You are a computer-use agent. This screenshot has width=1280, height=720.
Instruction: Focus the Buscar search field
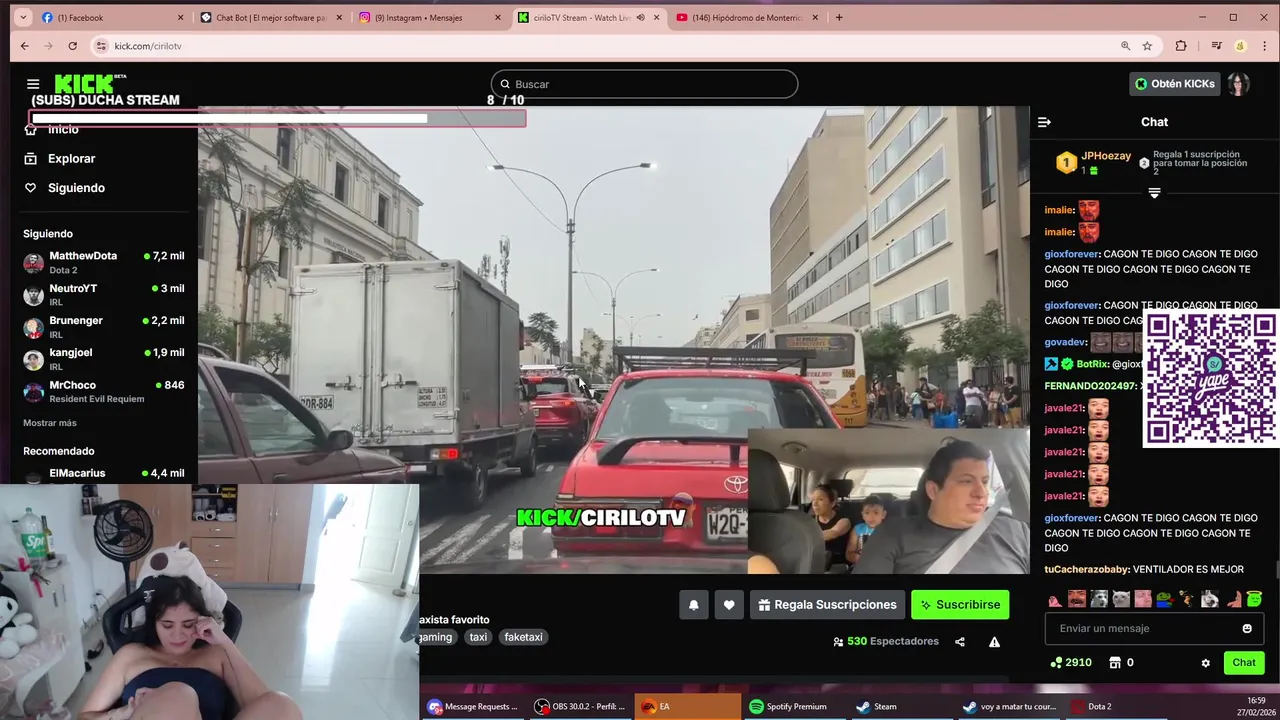[x=644, y=84]
